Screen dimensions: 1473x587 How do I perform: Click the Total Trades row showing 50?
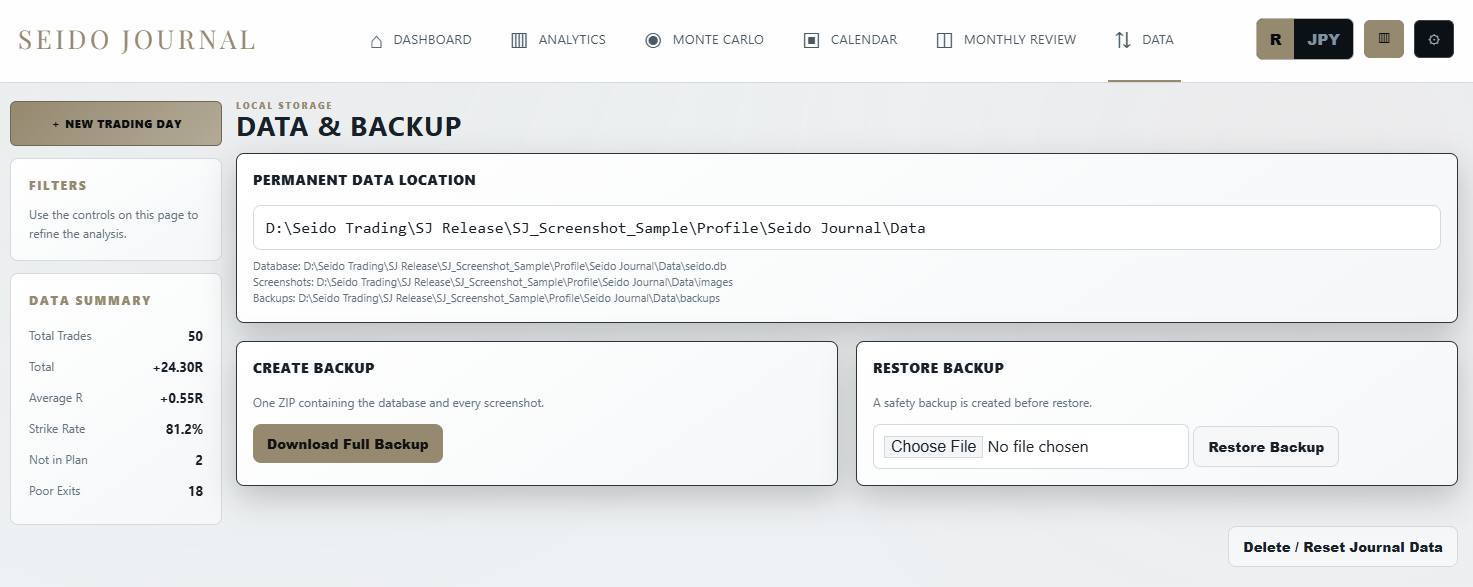(116, 336)
